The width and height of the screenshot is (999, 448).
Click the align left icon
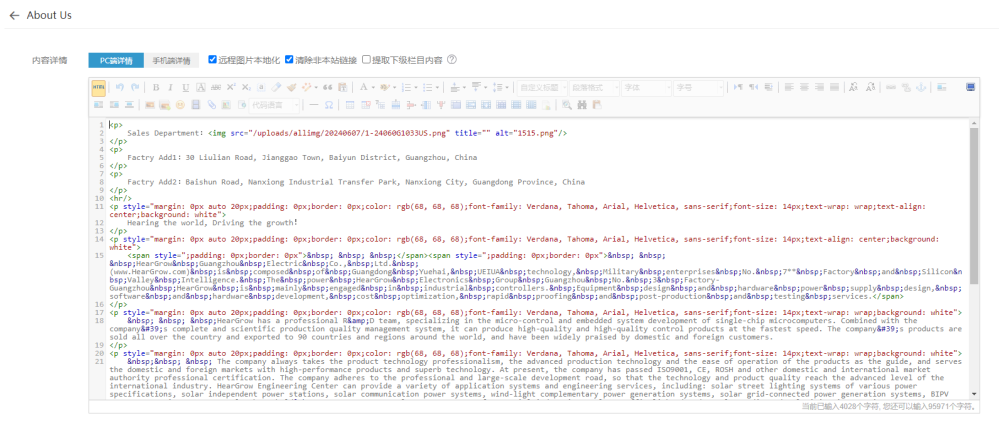click(x=789, y=87)
